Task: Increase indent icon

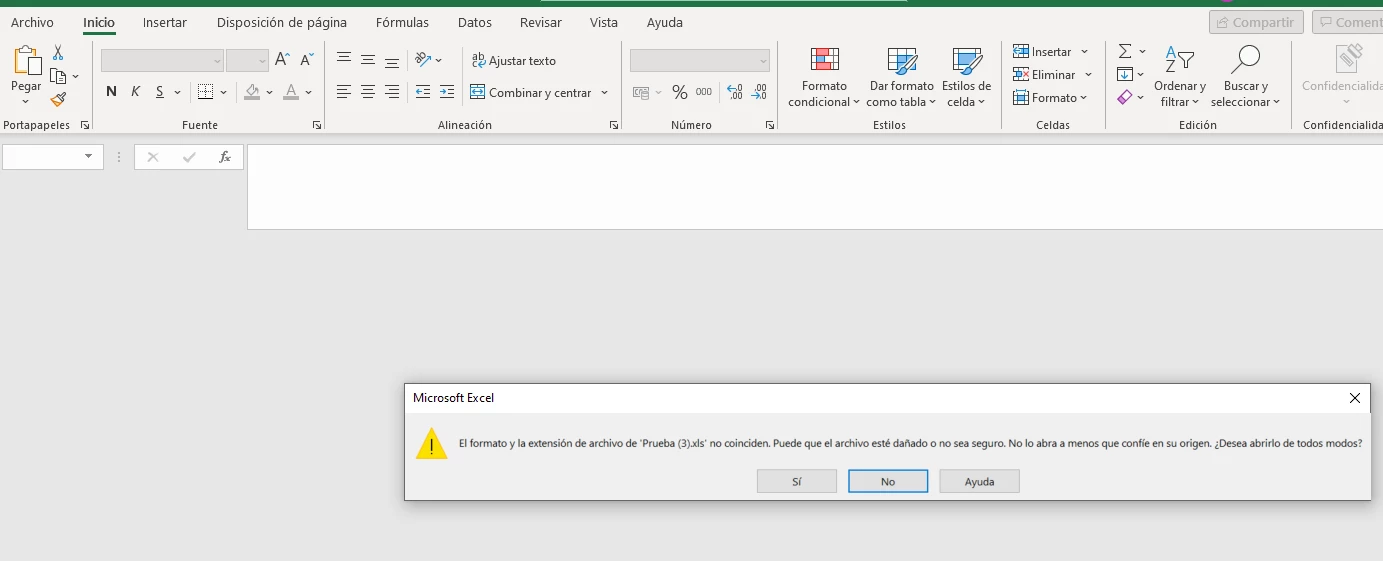Action: 447,92
